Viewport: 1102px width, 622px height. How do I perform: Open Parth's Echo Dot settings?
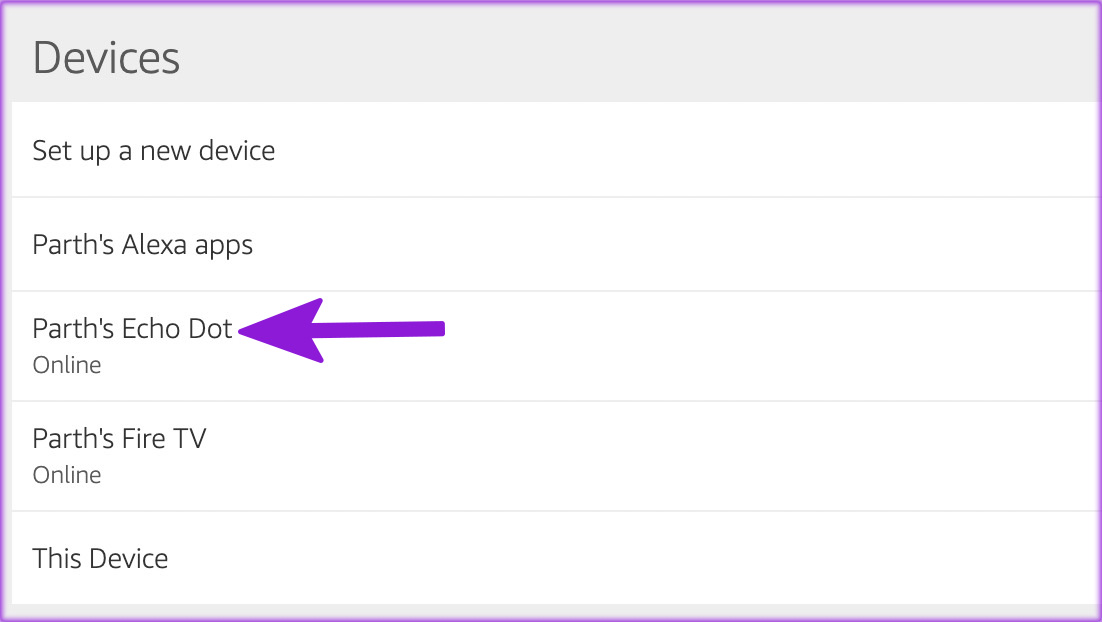(x=132, y=328)
